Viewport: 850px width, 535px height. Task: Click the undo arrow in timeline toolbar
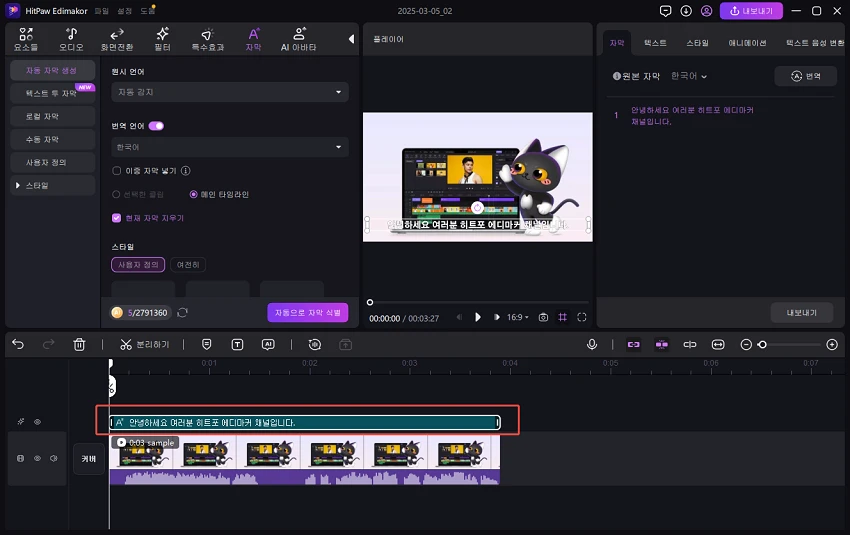tap(18, 344)
